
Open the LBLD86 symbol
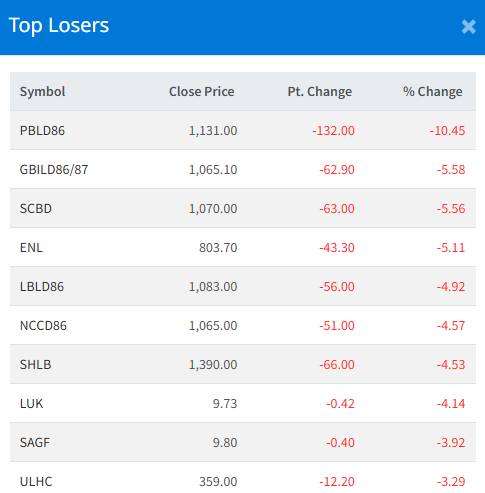[x=42, y=286]
